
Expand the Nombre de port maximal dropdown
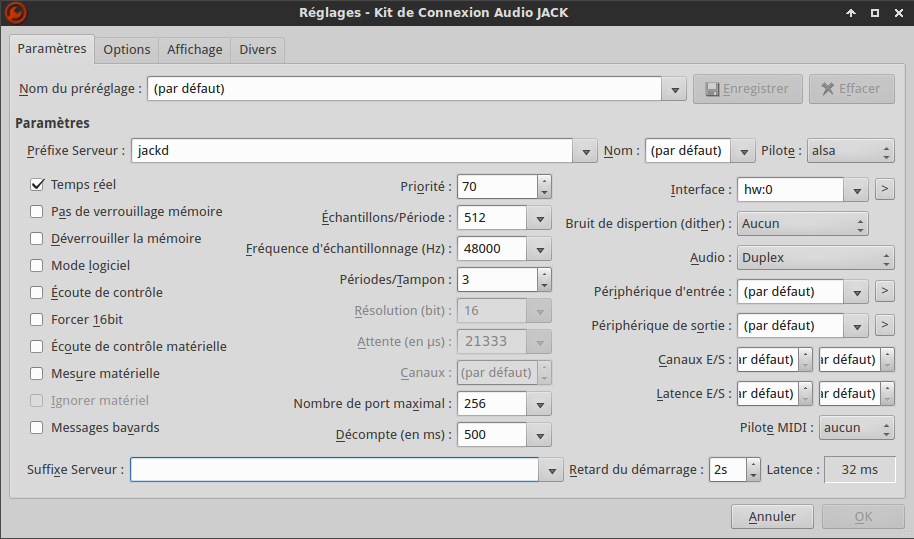pos(540,404)
